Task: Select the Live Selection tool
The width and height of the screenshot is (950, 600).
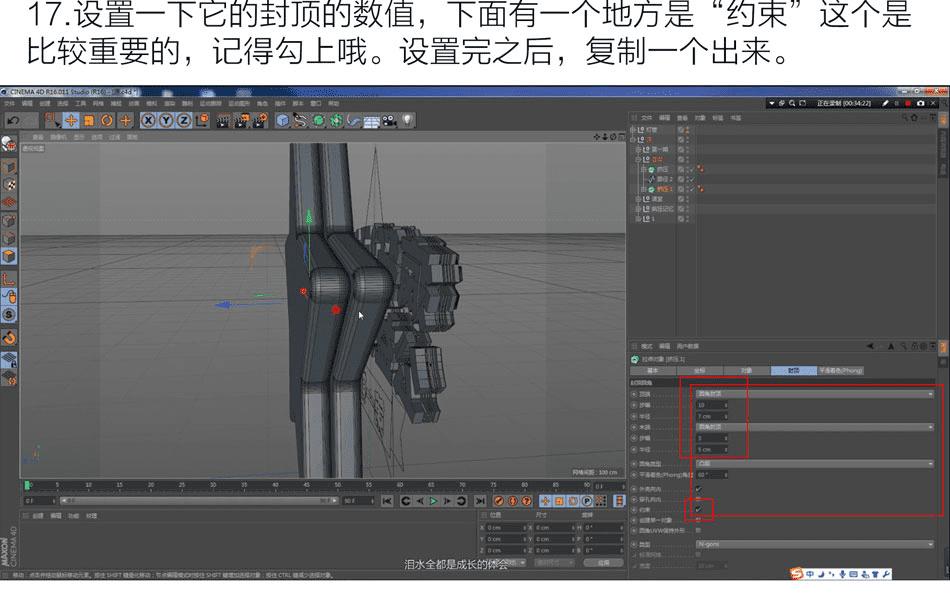Action: (53, 121)
